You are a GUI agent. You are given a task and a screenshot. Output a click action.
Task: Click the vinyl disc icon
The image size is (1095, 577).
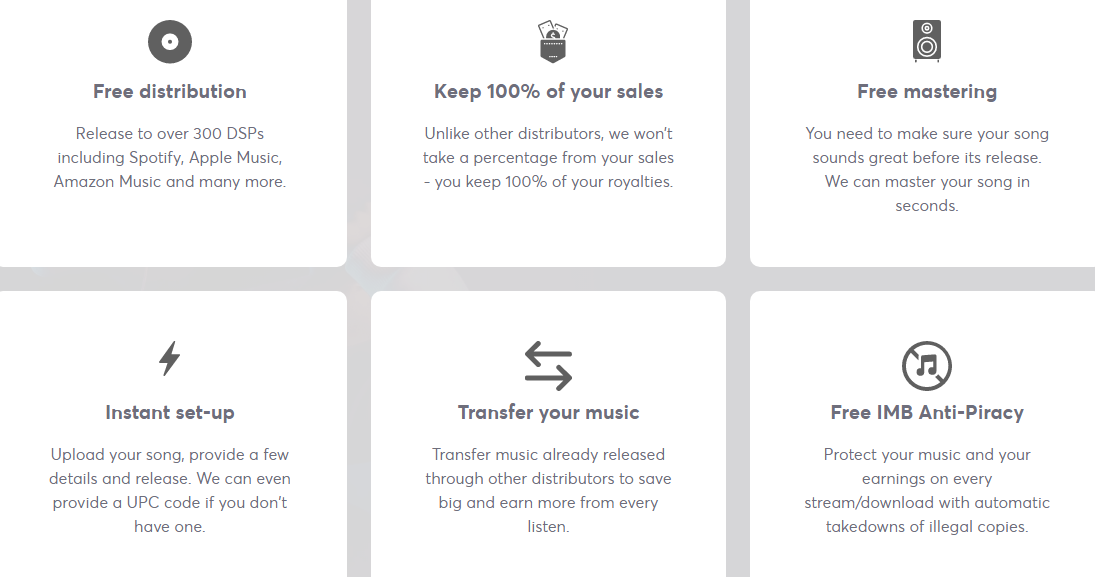pos(170,42)
